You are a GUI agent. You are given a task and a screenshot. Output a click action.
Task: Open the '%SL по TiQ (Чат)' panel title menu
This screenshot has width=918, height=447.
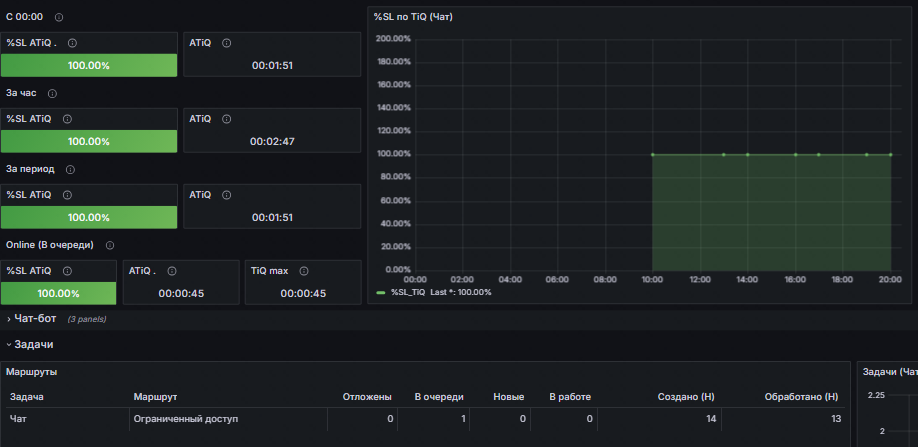tap(413, 17)
